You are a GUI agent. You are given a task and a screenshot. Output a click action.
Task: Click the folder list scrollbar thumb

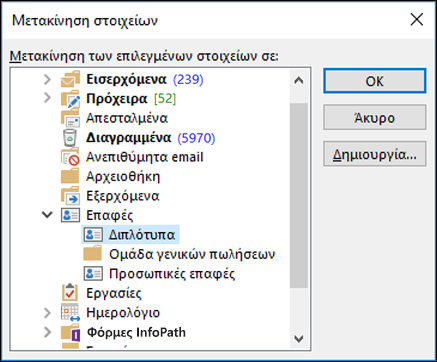(x=299, y=196)
